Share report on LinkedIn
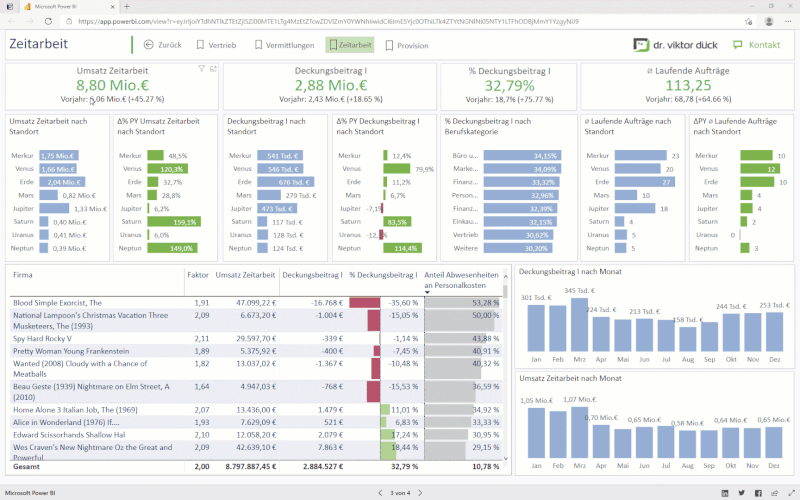 click(724, 493)
